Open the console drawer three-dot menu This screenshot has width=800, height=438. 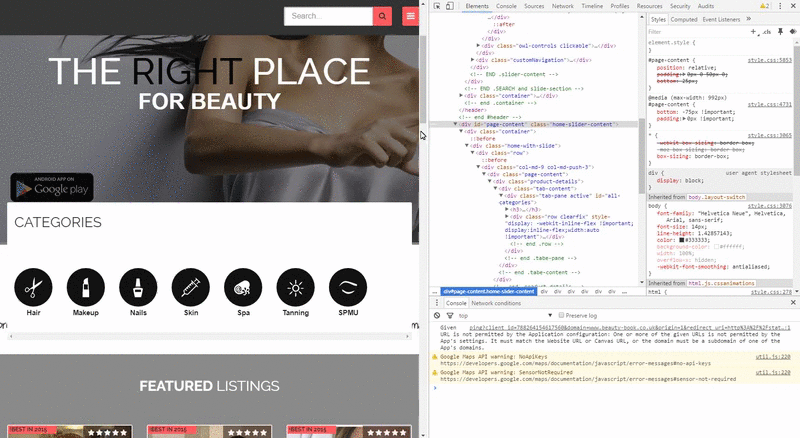pos(437,303)
